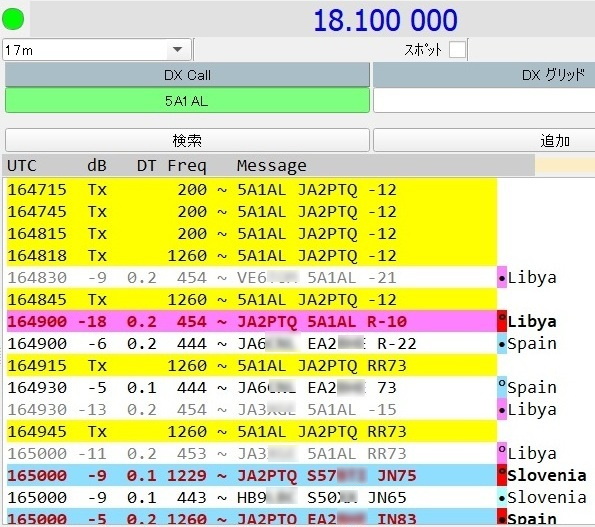Click the Libya circle marker at 165000
Screen dimensions: 595x527
click(x=502, y=453)
